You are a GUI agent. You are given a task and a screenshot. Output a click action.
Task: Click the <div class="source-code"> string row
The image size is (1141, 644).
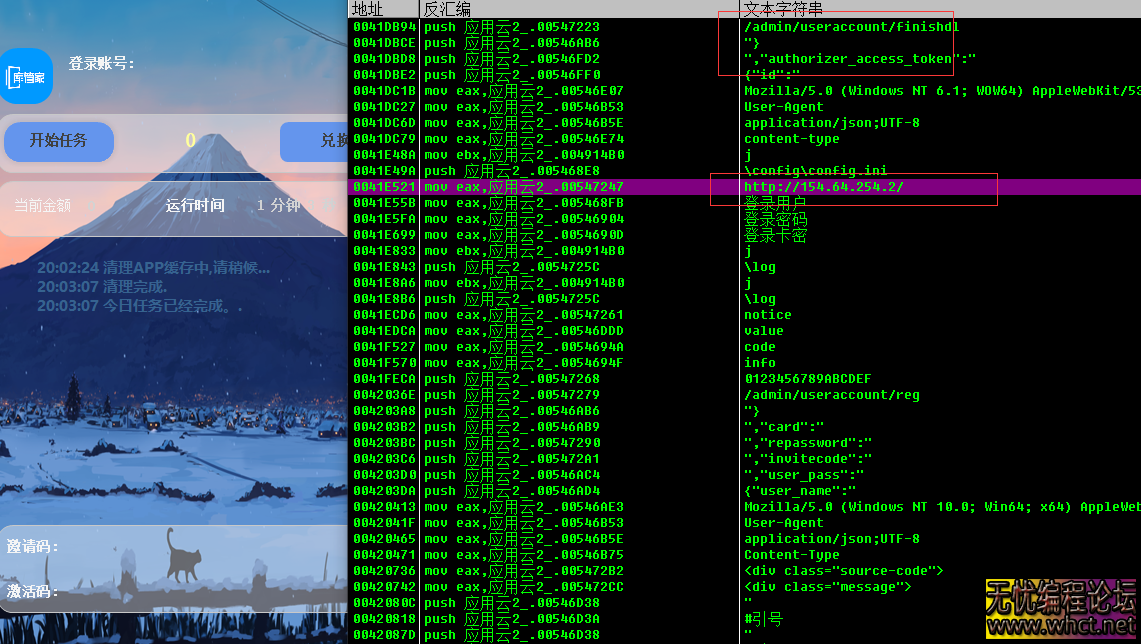(x=843, y=571)
